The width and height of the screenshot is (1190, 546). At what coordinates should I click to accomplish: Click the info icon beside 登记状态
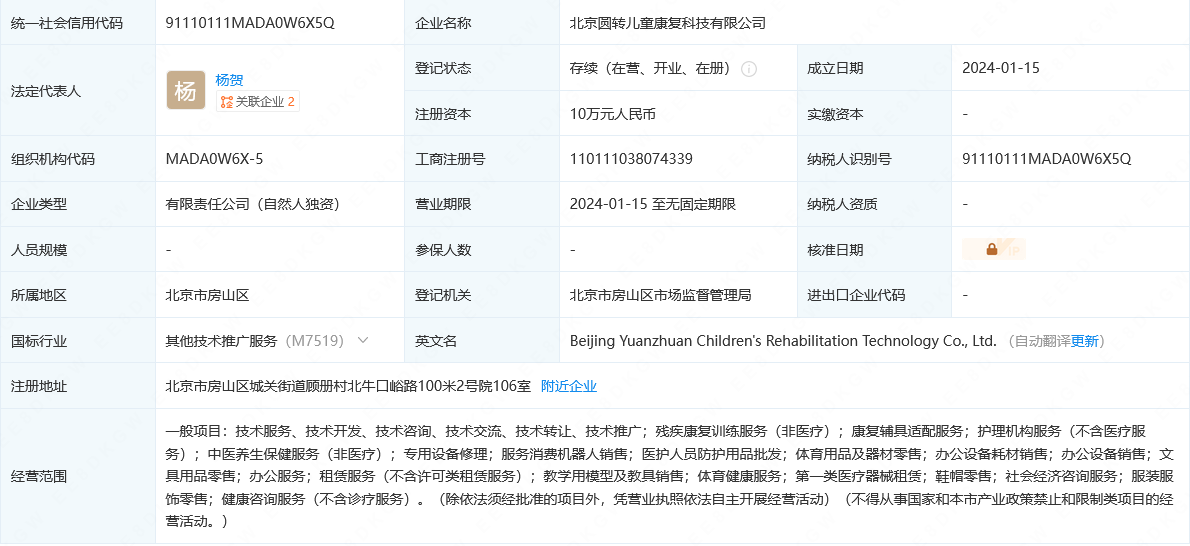pyautogui.click(x=748, y=68)
